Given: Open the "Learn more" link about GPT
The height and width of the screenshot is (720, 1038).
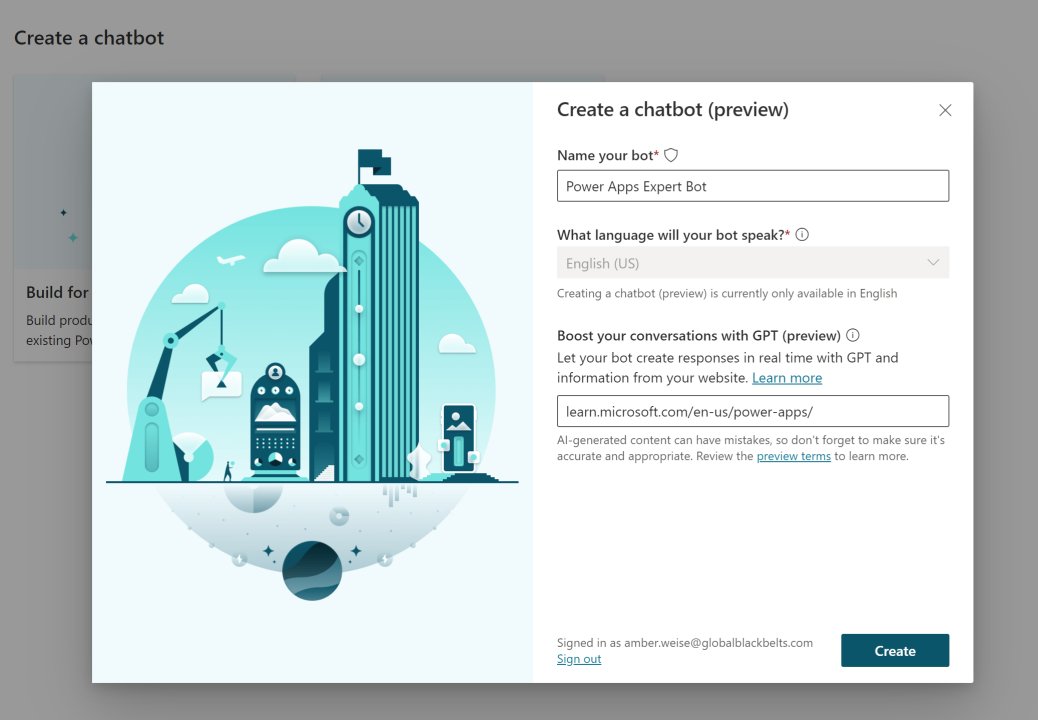Looking at the screenshot, I should click(x=787, y=378).
